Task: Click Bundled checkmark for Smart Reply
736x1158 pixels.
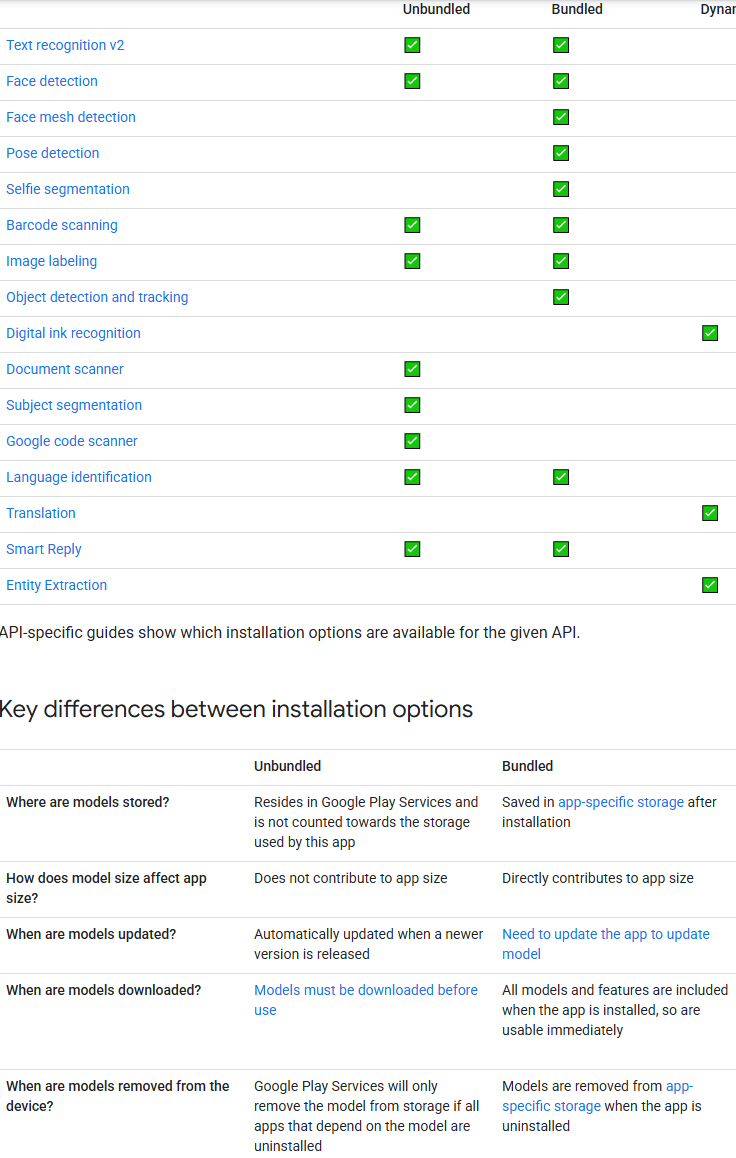Action: coord(561,549)
